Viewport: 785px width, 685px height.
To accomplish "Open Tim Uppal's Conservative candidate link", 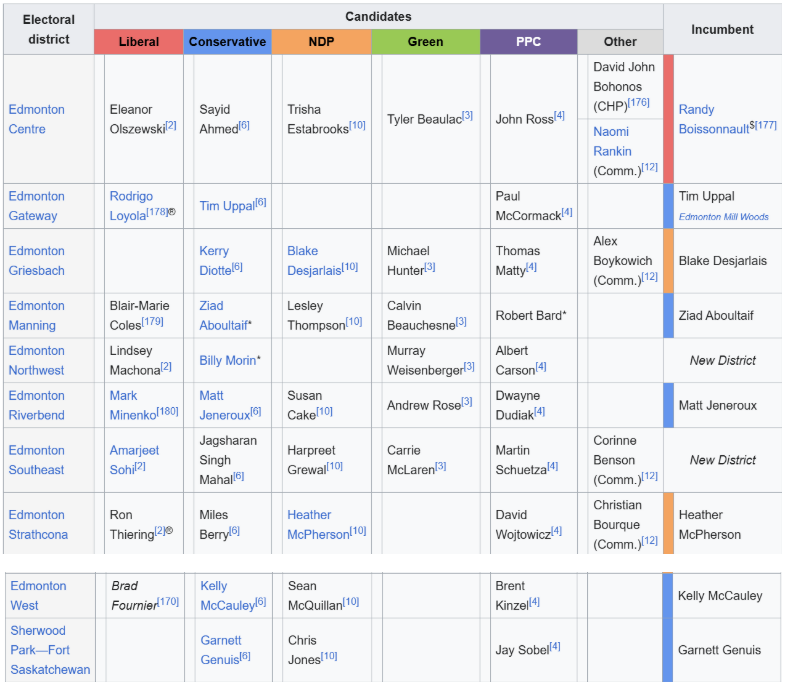I will [x=227, y=206].
